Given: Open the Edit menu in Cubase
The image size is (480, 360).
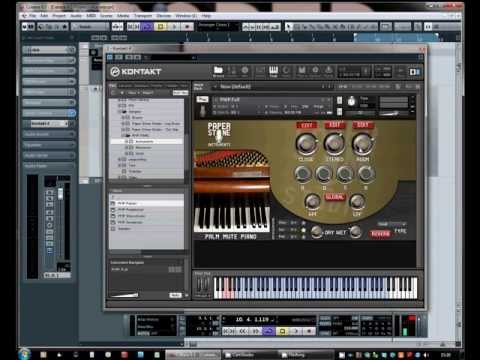Looking at the screenshot, I should (44, 16).
